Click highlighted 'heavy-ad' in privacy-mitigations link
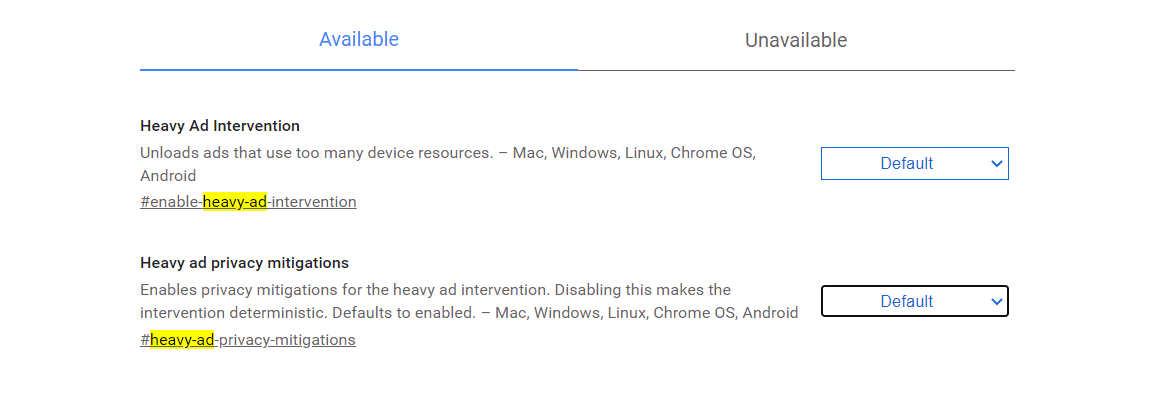Viewport: 1170px width, 413px height. [x=182, y=340]
